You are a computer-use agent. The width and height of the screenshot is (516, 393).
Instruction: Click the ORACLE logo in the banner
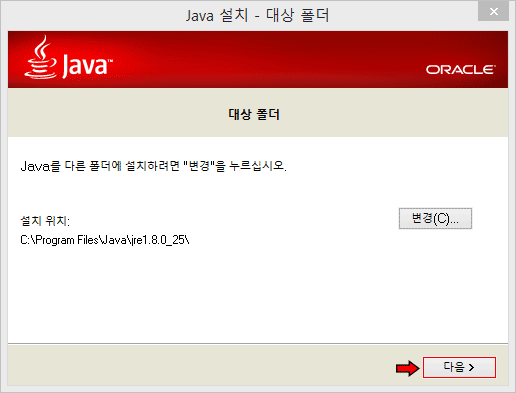pyautogui.click(x=461, y=70)
